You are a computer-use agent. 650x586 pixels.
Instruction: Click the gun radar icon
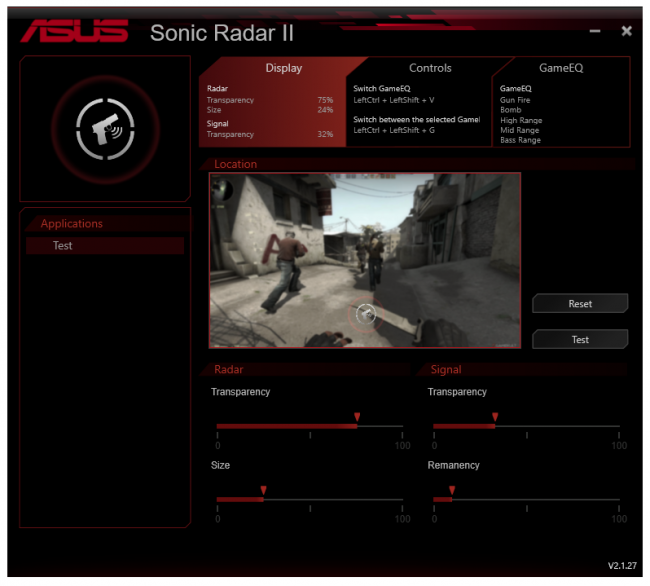point(105,128)
